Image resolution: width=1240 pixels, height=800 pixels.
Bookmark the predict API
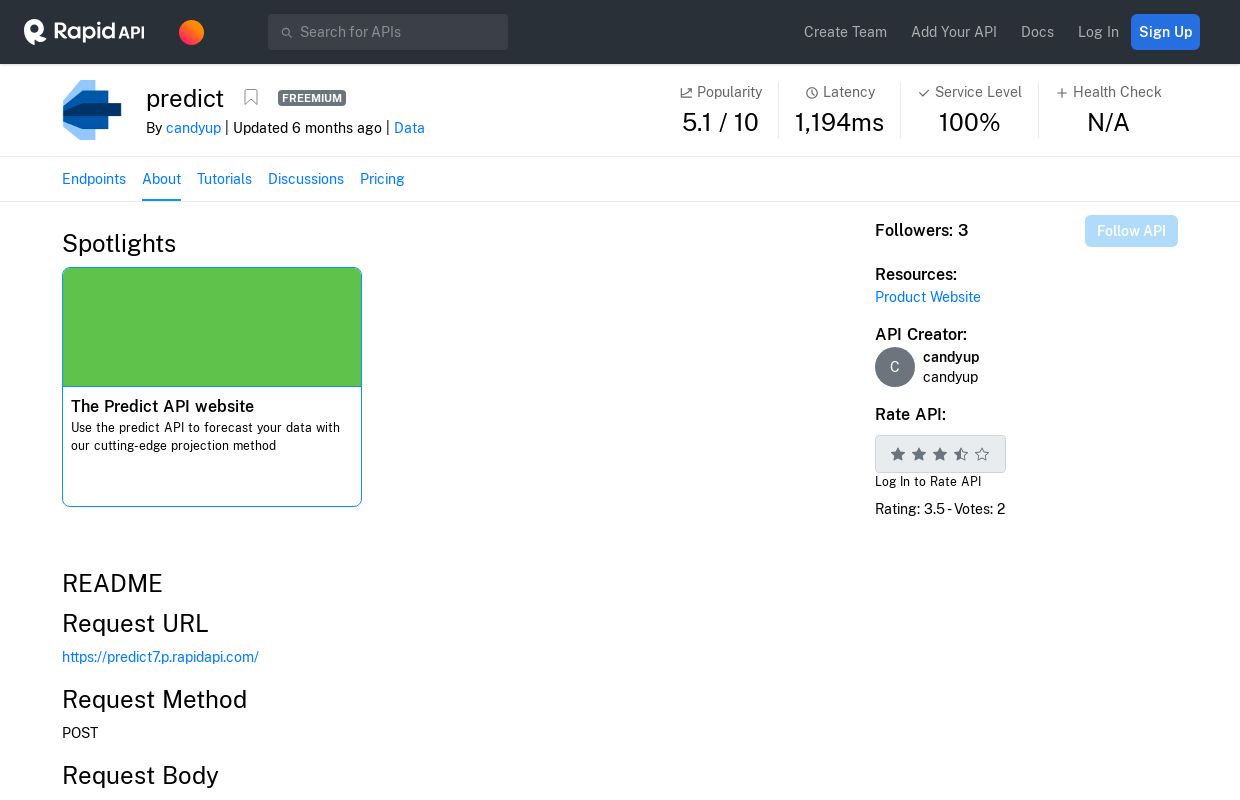[x=251, y=97]
